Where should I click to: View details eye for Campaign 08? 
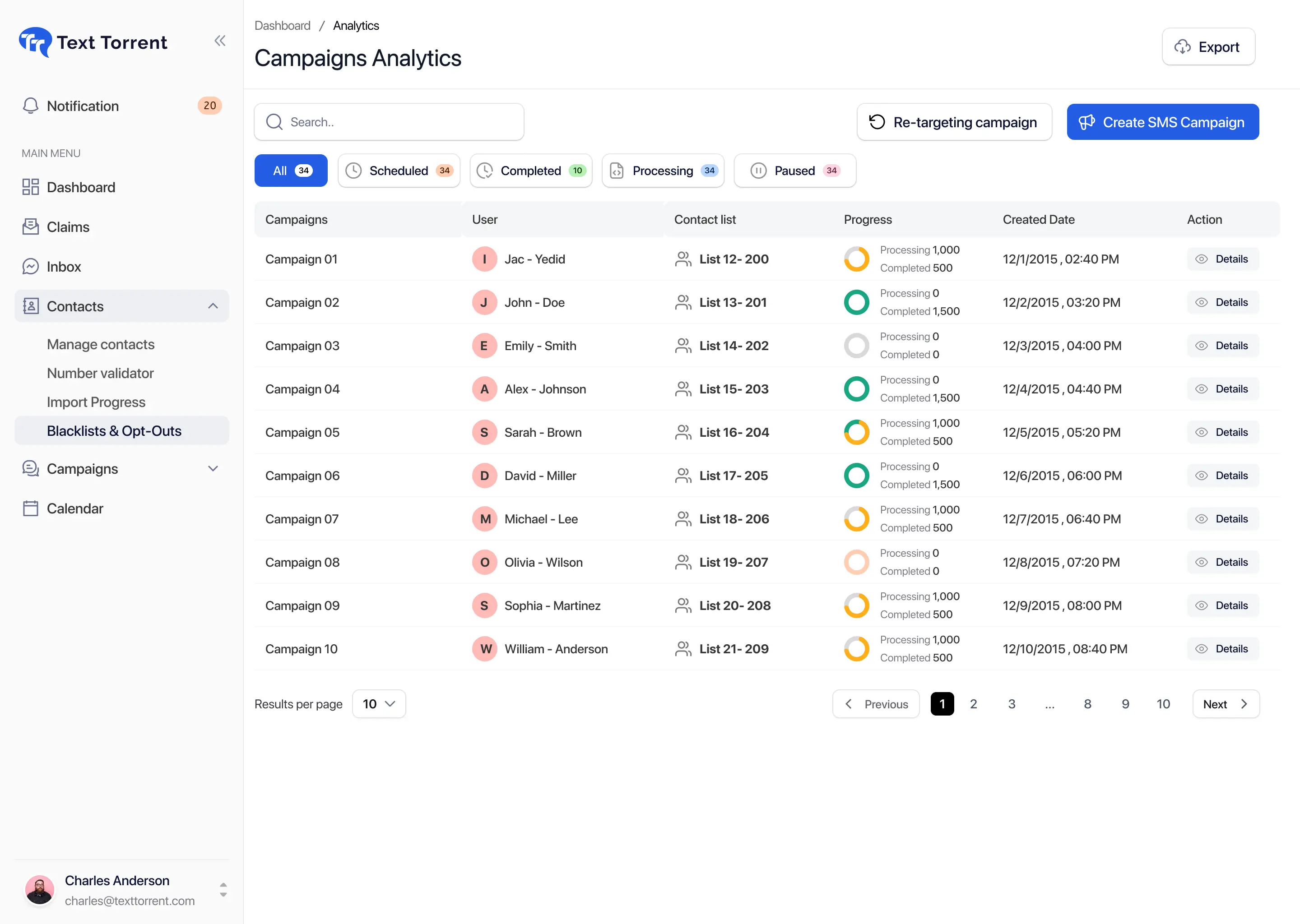[1201, 562]
